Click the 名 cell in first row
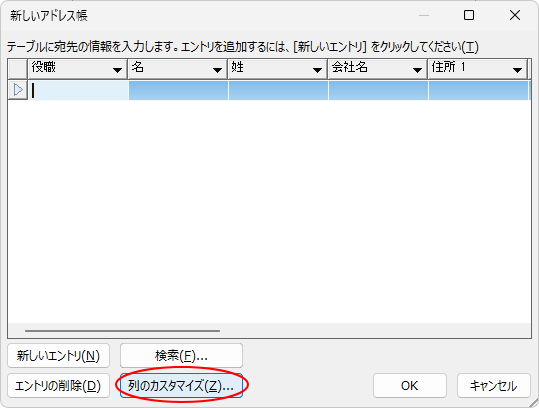The image size is (539, 408). click(178, 90)
